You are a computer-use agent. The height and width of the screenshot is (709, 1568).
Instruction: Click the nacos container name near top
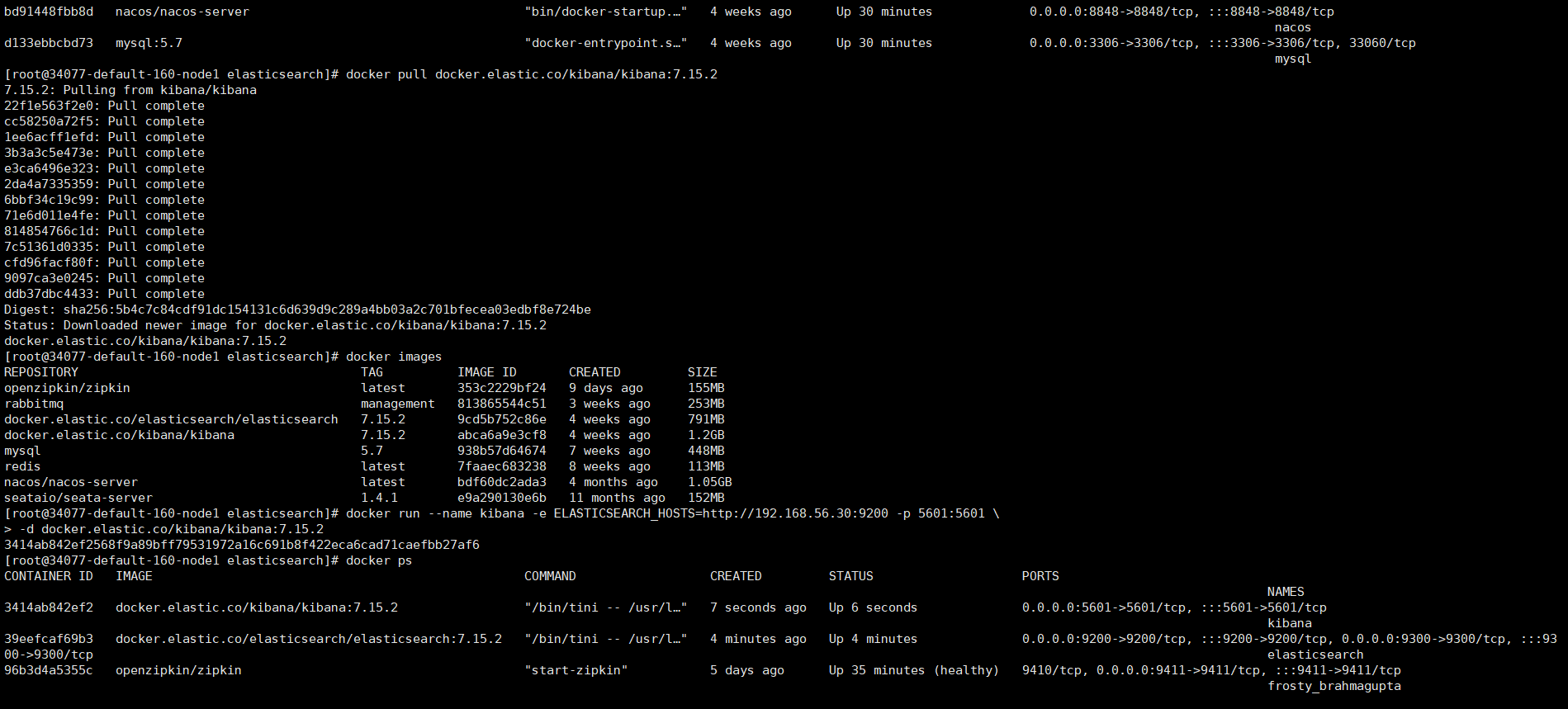(x=1293, y=27)
